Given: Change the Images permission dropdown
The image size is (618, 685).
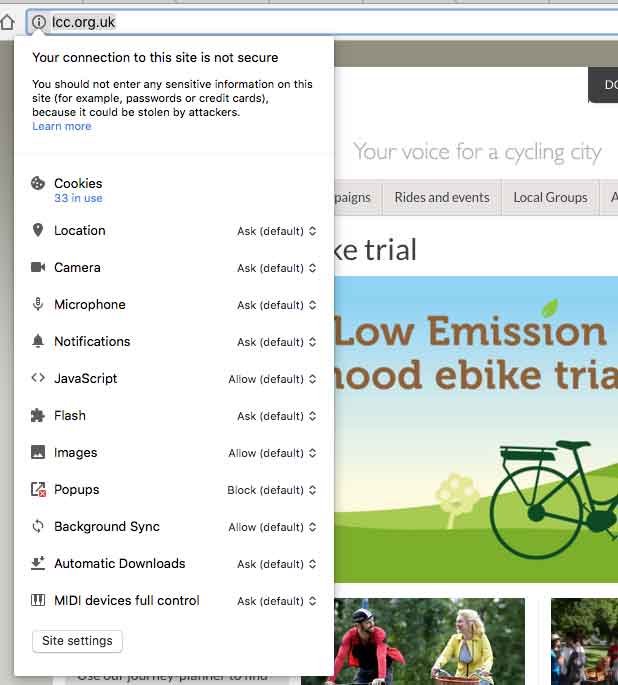Looking at the screenshot, I should (x=272, y=453).
